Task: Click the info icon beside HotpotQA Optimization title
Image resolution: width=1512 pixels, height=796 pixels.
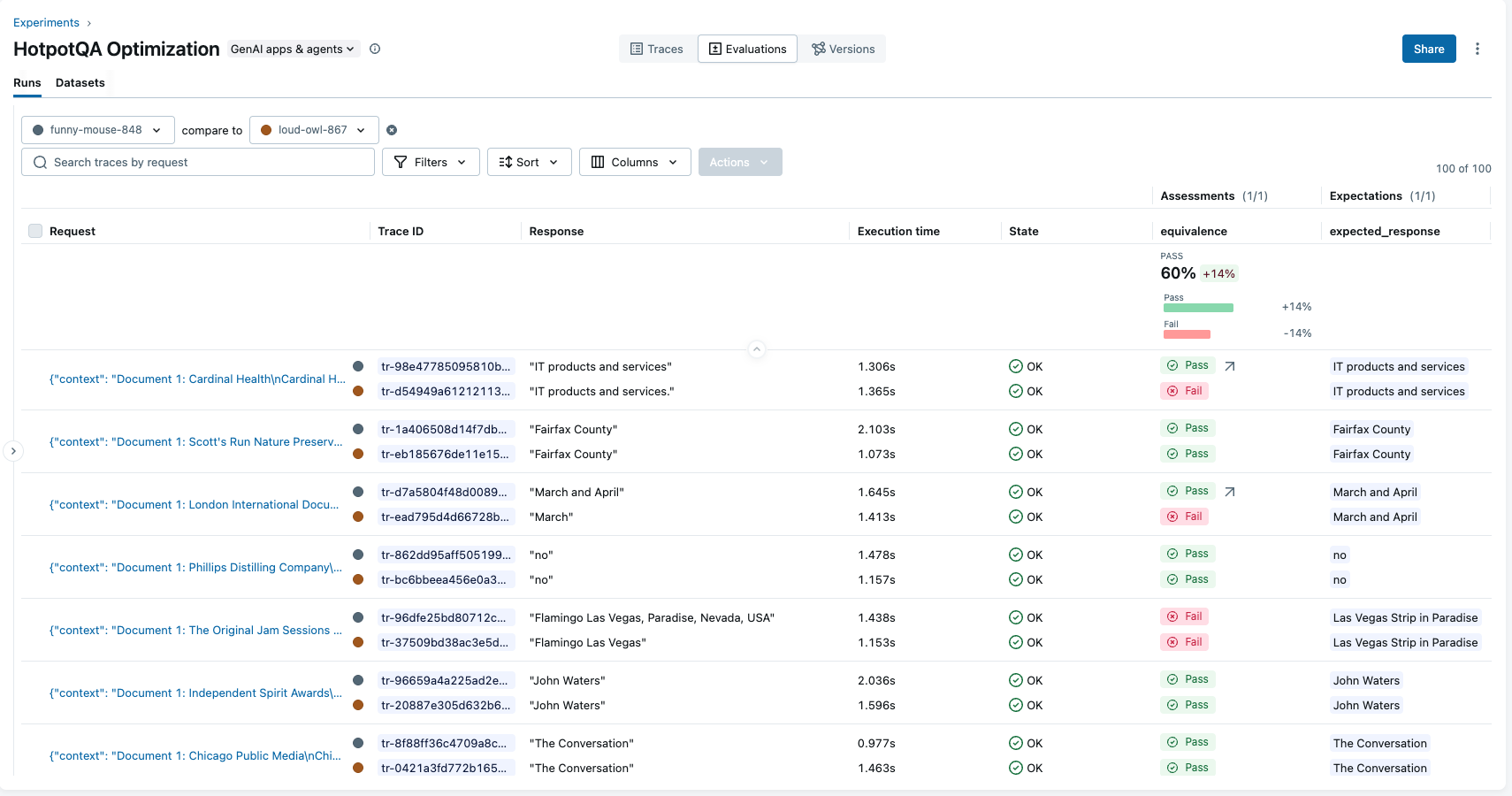Action: click(x=375, y=49)
